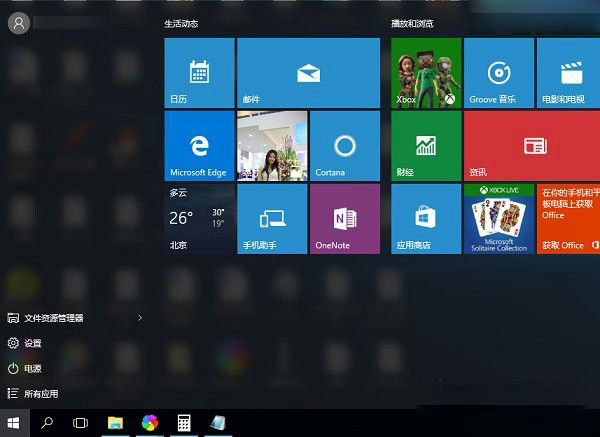
Task: Open the 日历 calendar tile
Action: coord(199,73)
